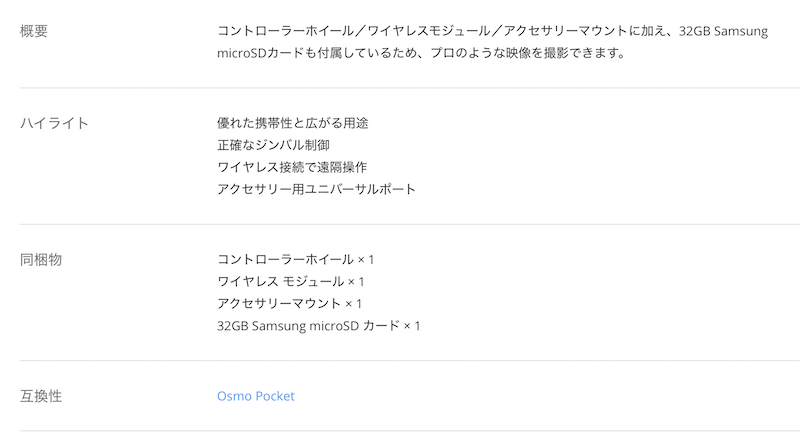Click the 同梱物 section label
800x447 pixels.
[41, 260]
